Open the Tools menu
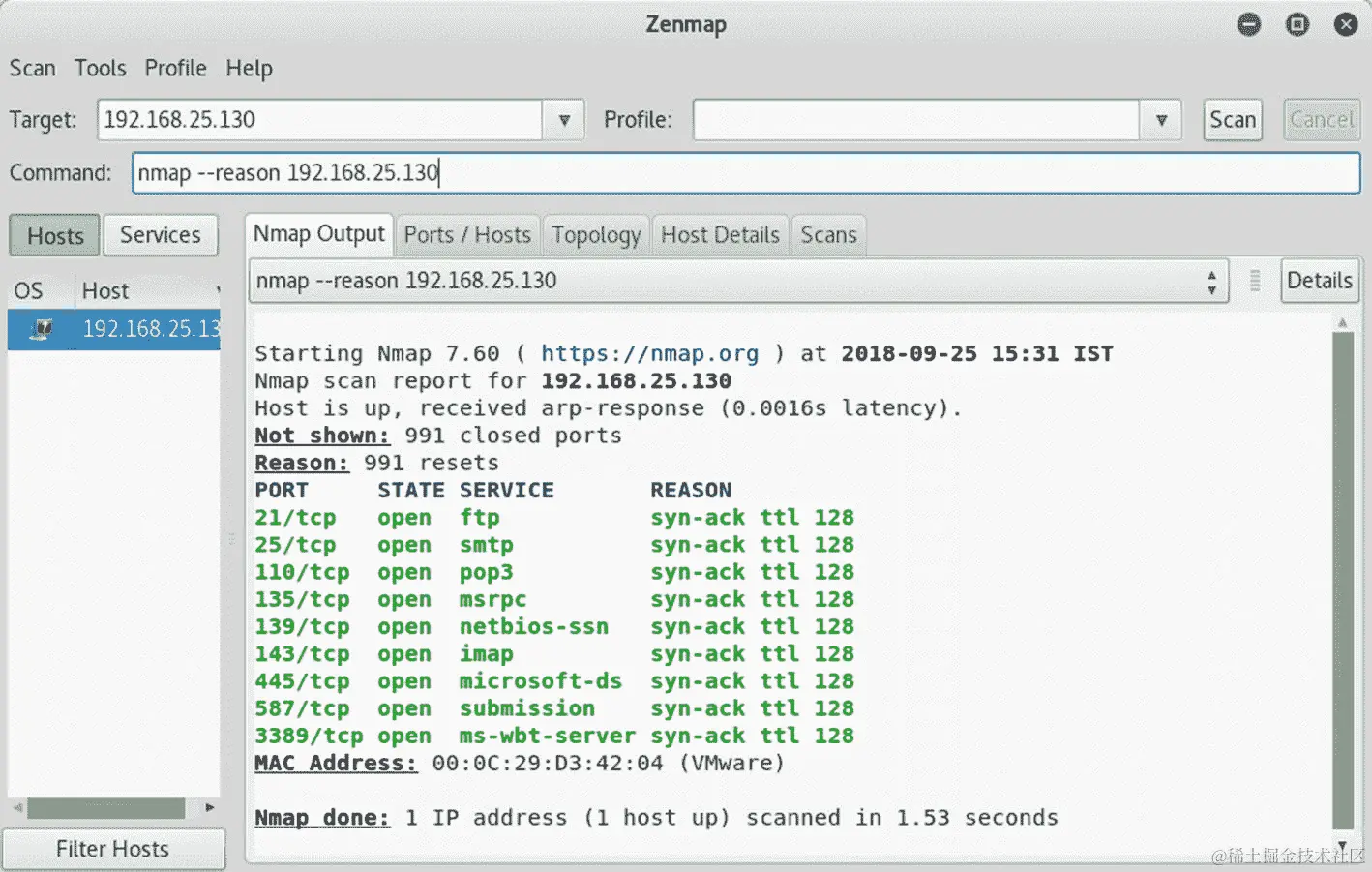Screen dimensions: 1372x872 [100, 68]
